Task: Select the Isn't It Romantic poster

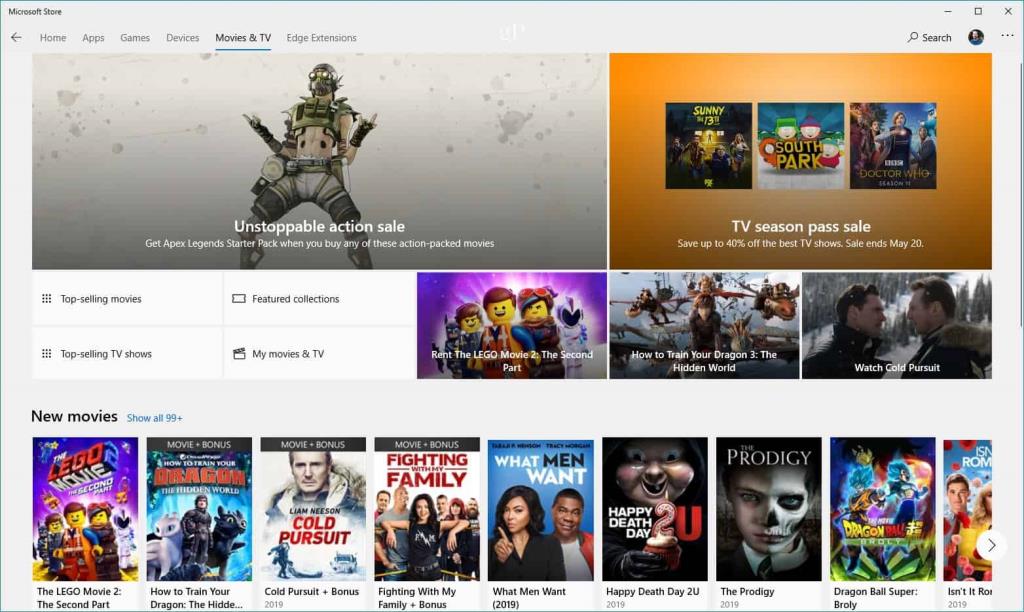Action: click(x=968, y=509)
